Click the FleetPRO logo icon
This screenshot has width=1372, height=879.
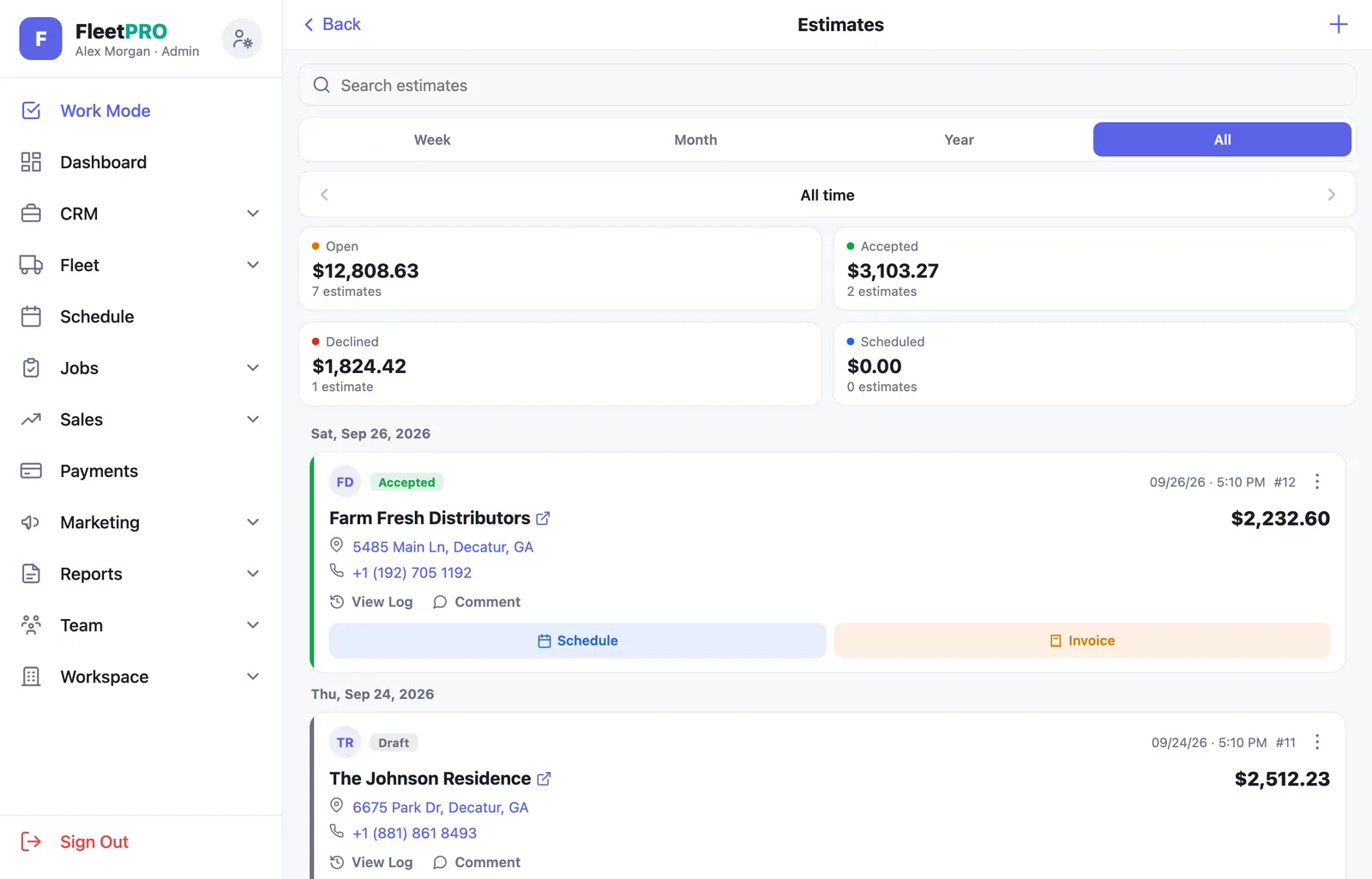click(x=40, y=39)
